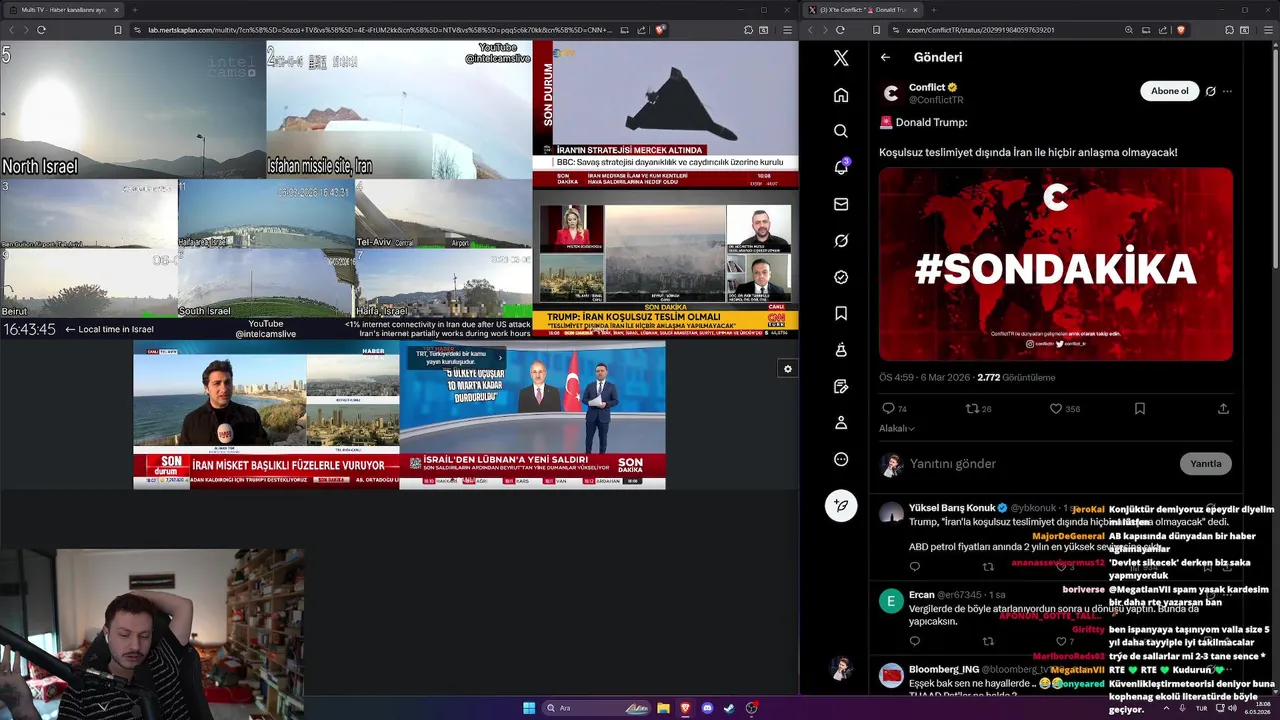Open Windows Start menu
Screen dimensions: 1280x720
pos(529,708)
